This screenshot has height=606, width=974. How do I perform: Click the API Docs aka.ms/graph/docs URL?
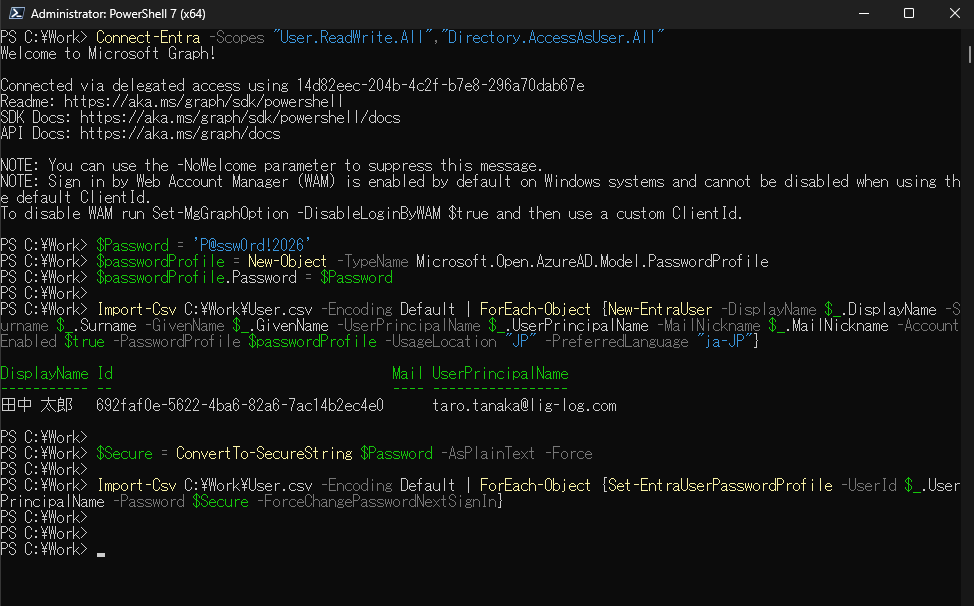coord(180,133)
